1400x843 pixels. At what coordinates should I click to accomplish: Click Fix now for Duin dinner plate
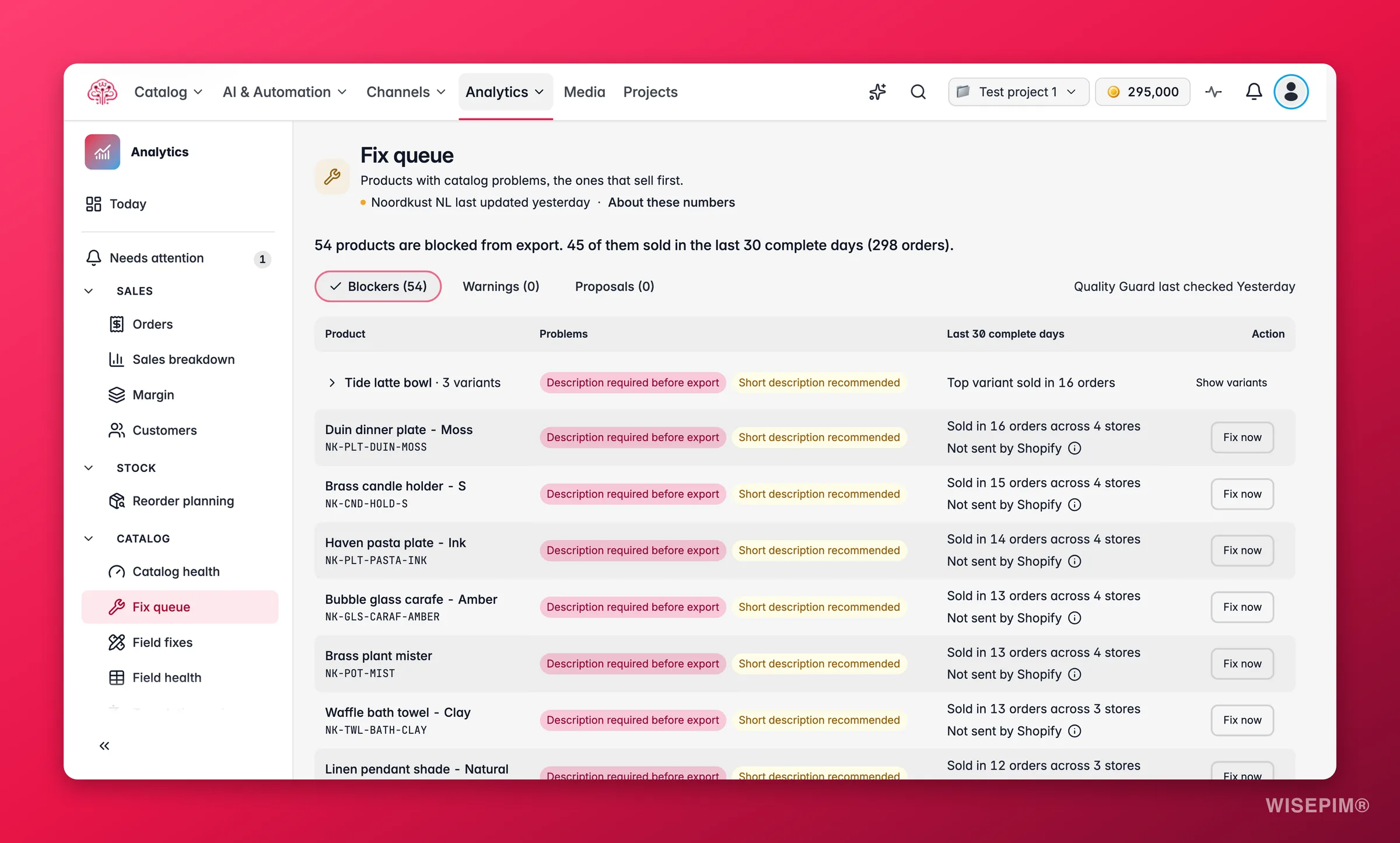(x=1242, y=437)
